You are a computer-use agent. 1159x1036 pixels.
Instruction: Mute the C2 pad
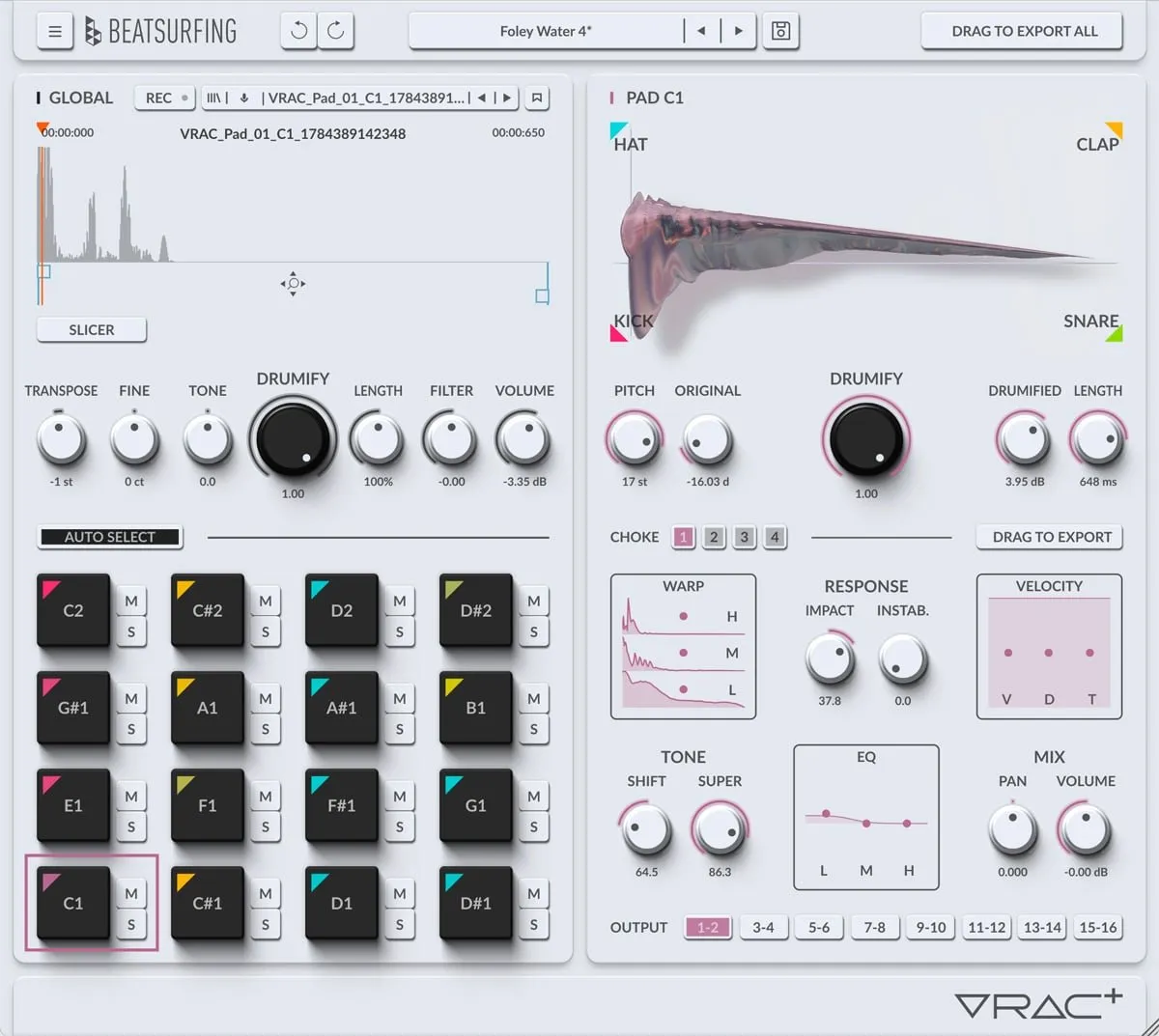131,601
